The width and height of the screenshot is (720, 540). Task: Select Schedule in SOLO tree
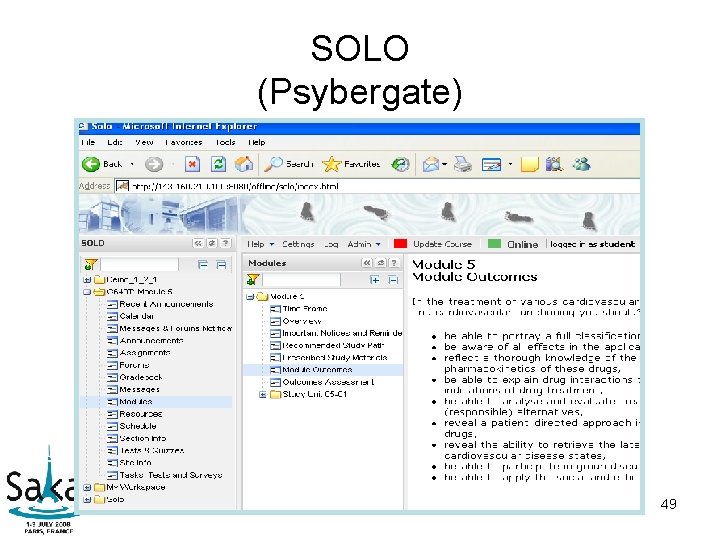pyautogui.click(x=138, y=426)
